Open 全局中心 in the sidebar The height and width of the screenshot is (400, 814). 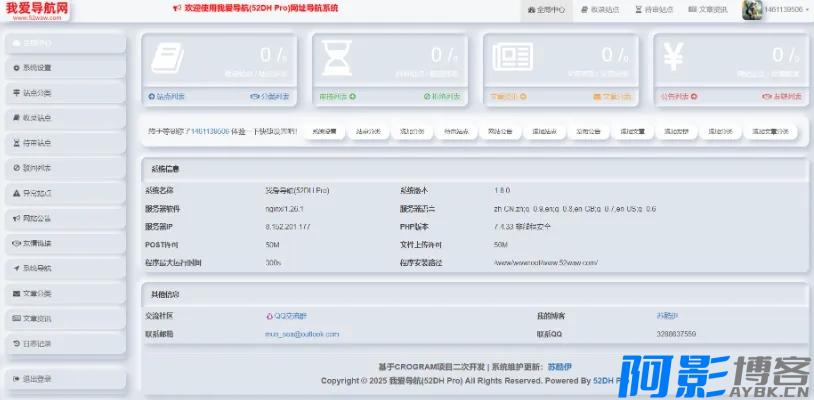[65, 43]
